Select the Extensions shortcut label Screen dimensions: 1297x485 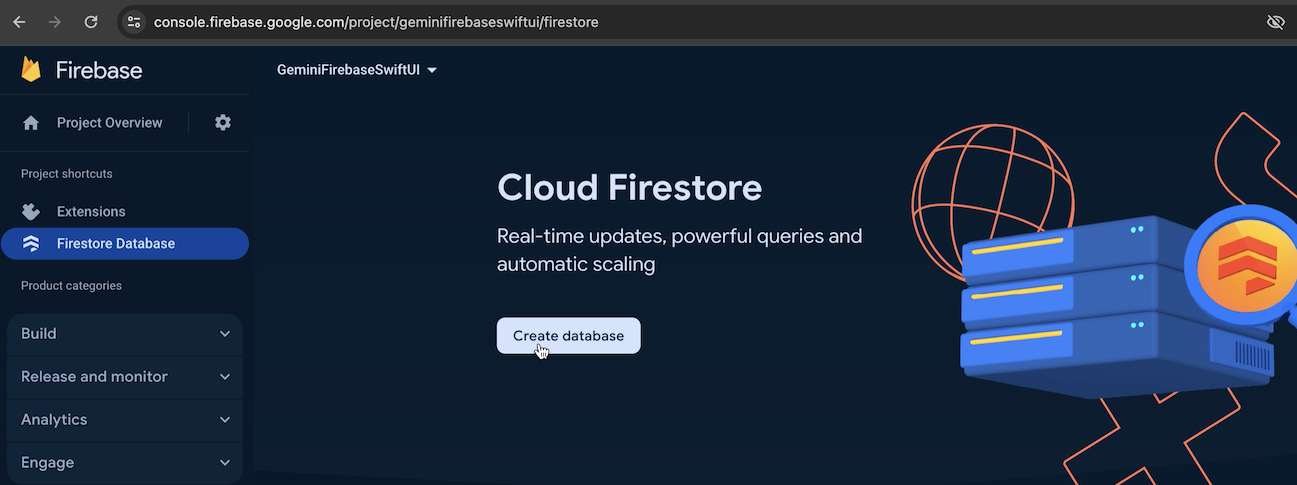tap(91, 212)
